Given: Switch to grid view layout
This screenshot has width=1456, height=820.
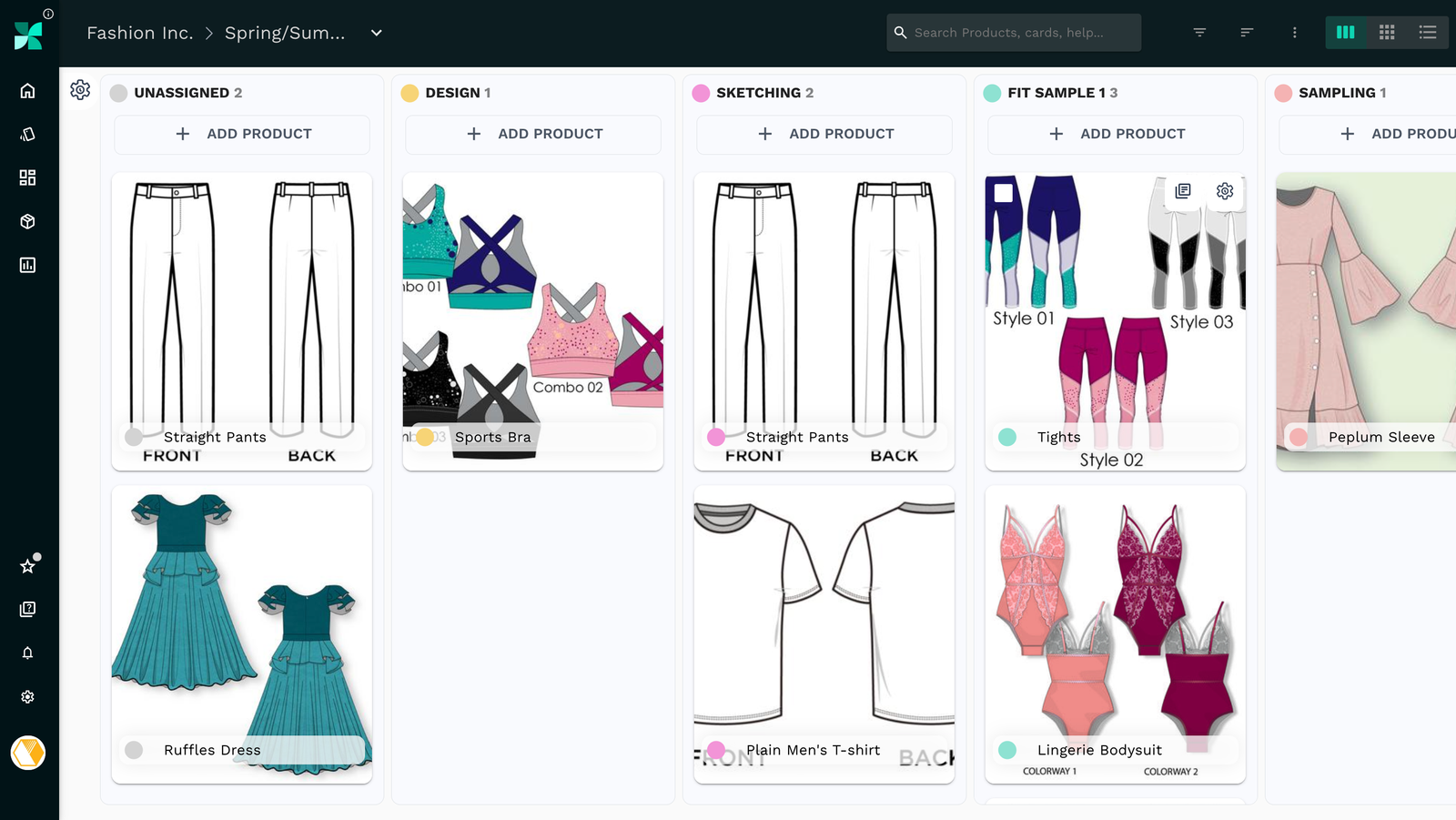Looking at the screenshot, I should click(1387, 32).
